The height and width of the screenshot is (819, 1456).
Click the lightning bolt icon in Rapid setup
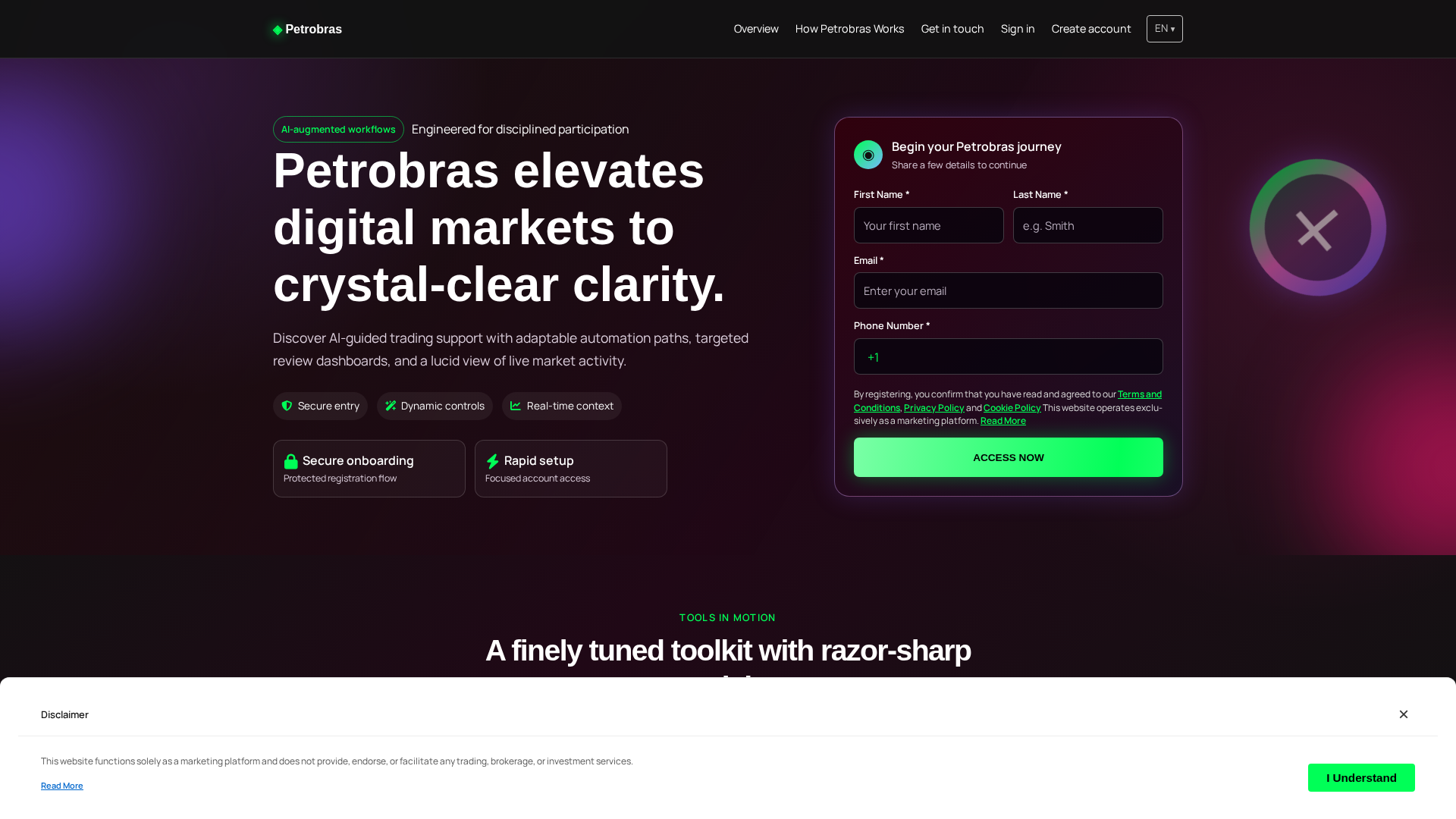pos(492,461)
